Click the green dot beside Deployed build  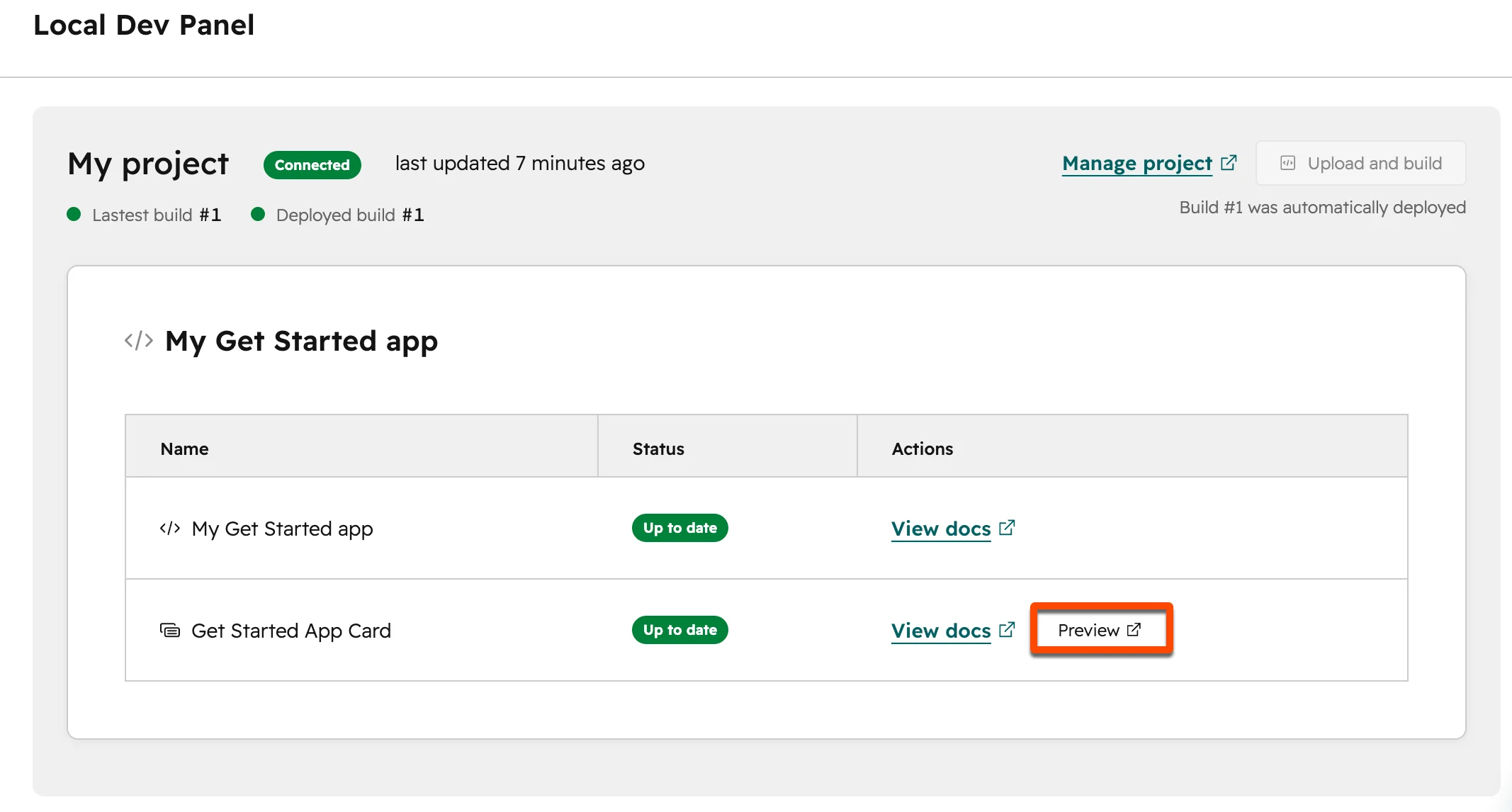pyautogui.click(x=258, y=214)
